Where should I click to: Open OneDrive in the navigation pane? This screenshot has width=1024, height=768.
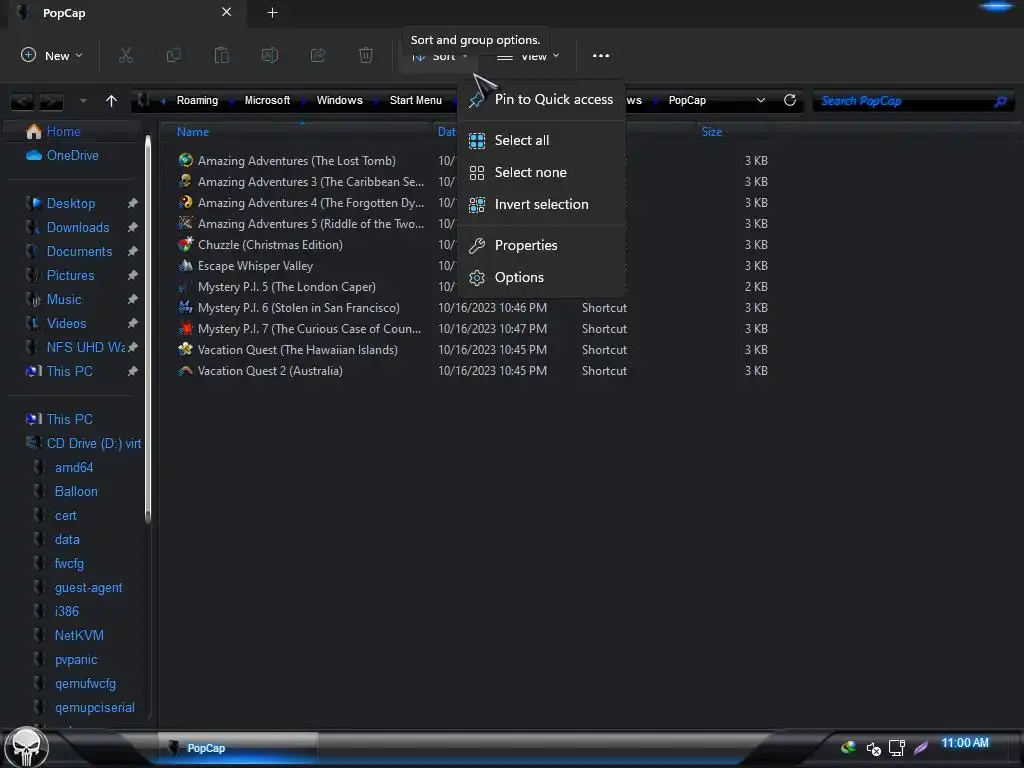coord(63,155)
